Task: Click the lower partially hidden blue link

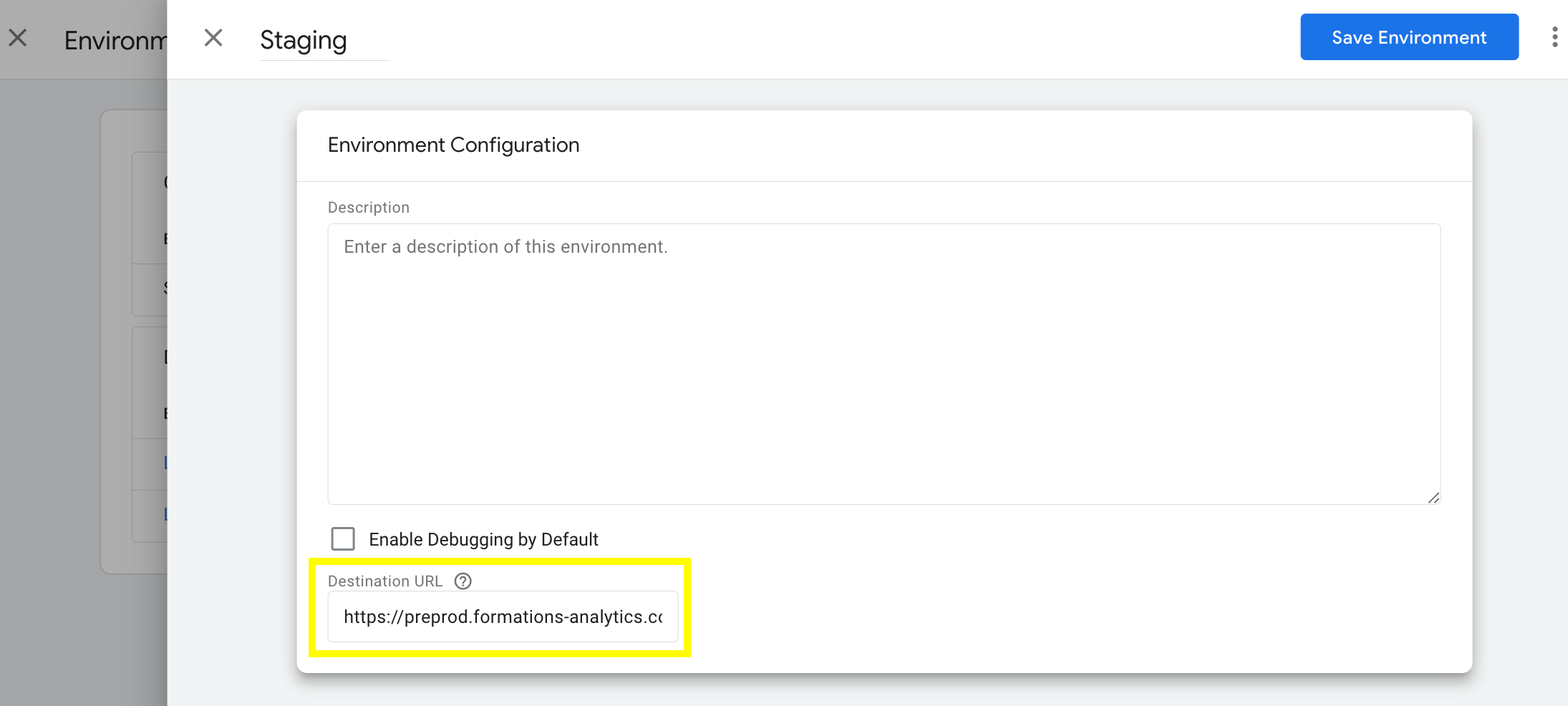Action: pos(165,514)
